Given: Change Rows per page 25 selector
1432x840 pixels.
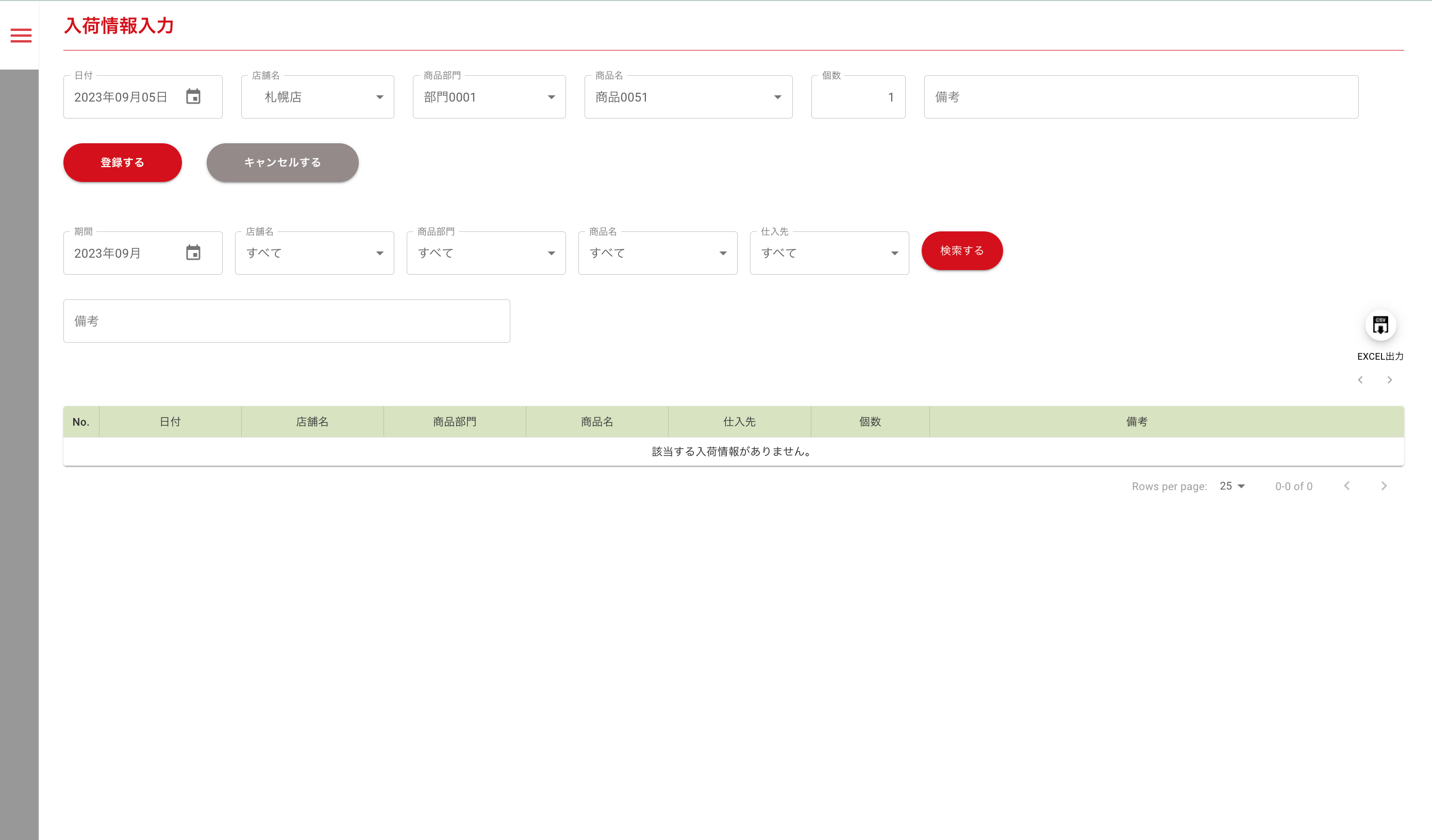Looking at the screenshot, I should pos(1232,486).
